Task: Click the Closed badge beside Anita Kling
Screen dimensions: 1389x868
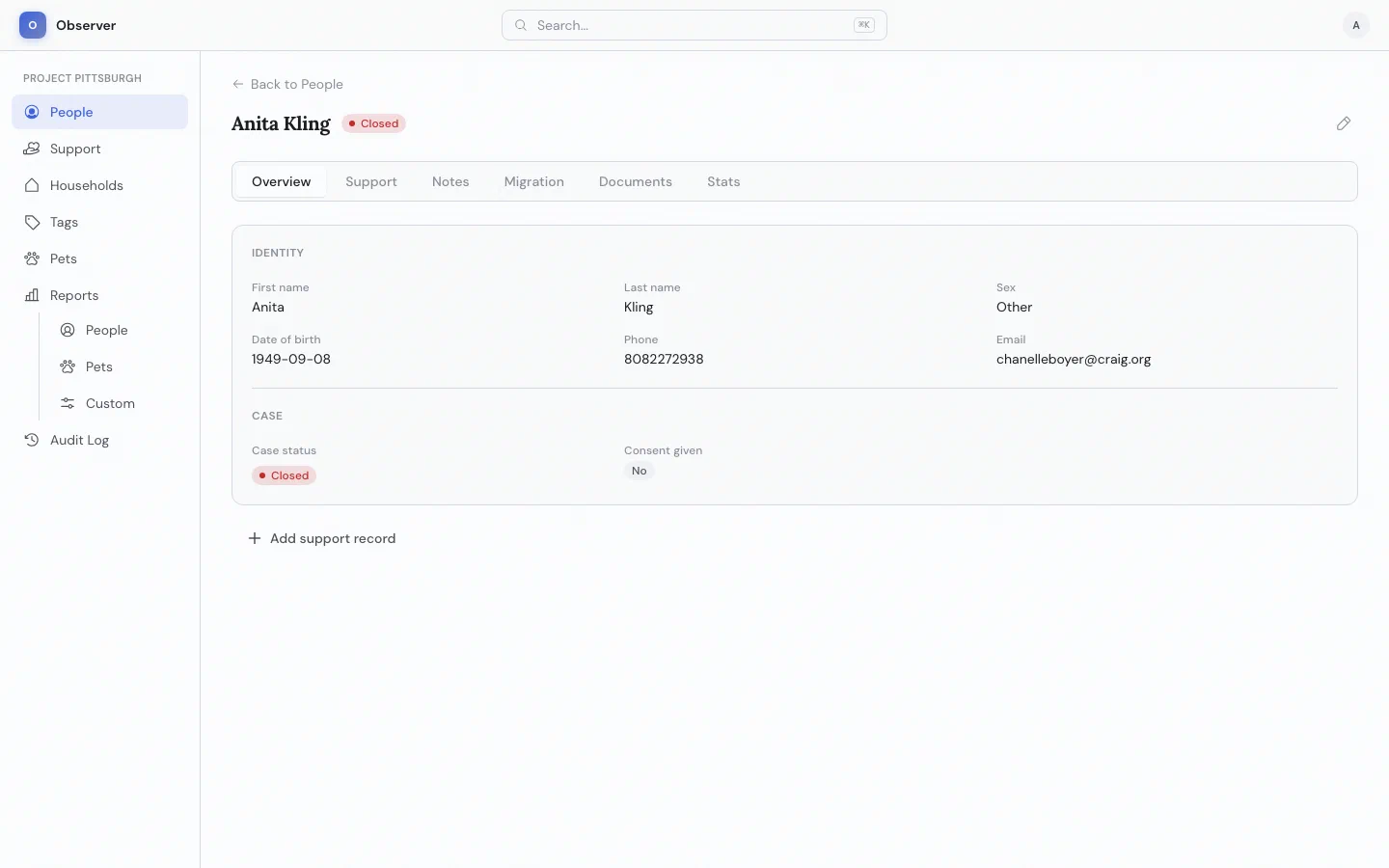Action: (374, 123)
